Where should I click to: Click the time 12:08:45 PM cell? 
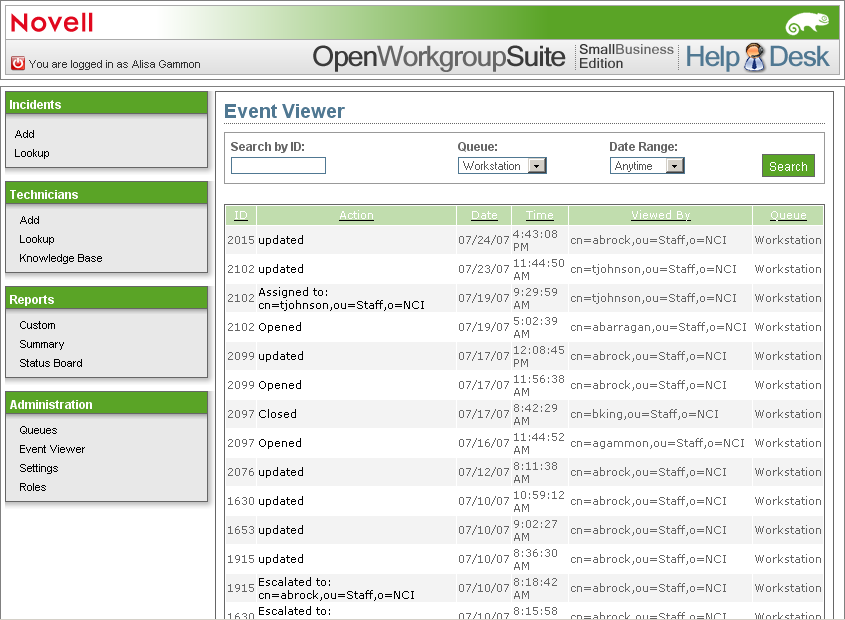coord(538,356)
